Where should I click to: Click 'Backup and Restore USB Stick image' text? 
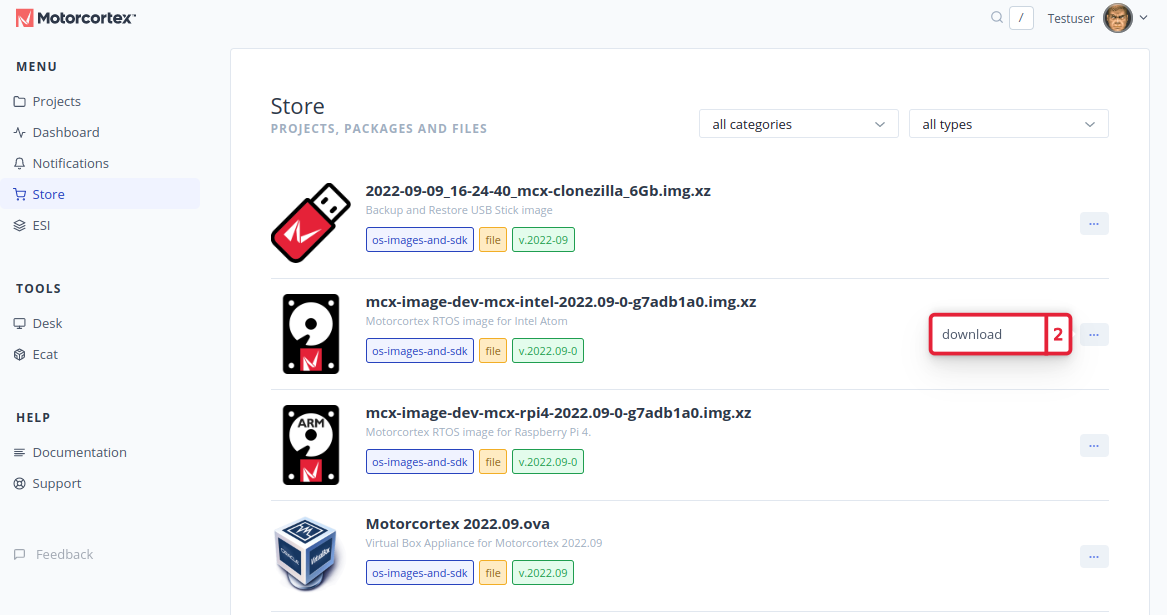pos(459,210)
